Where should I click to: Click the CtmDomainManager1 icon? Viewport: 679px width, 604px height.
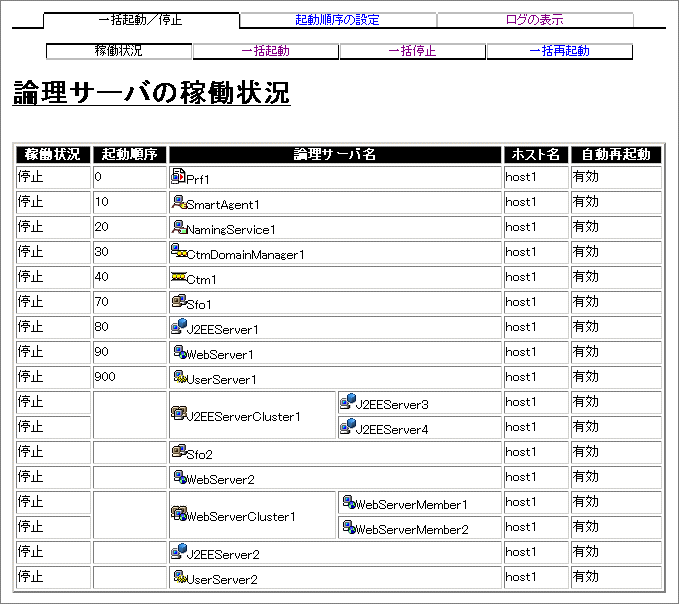[x=179, y=252]
